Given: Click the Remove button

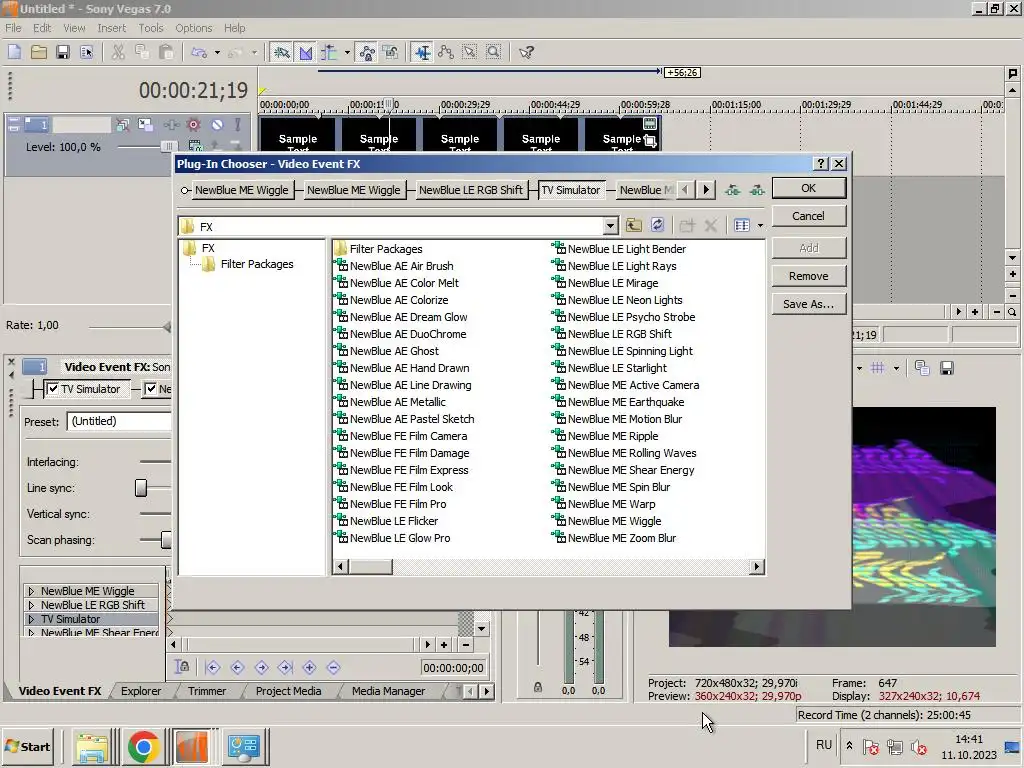Looking at the screenshot, I should (808, 276).
